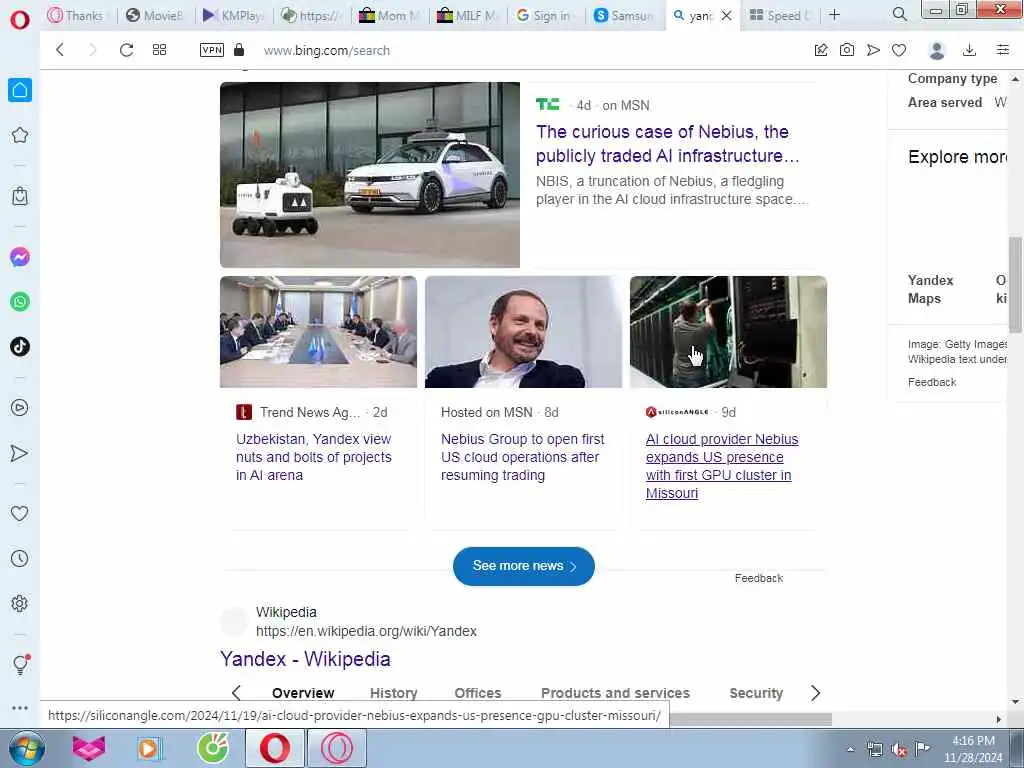
Task: Select the Offices tab in Wikipedia result
Action: (477, 693)
